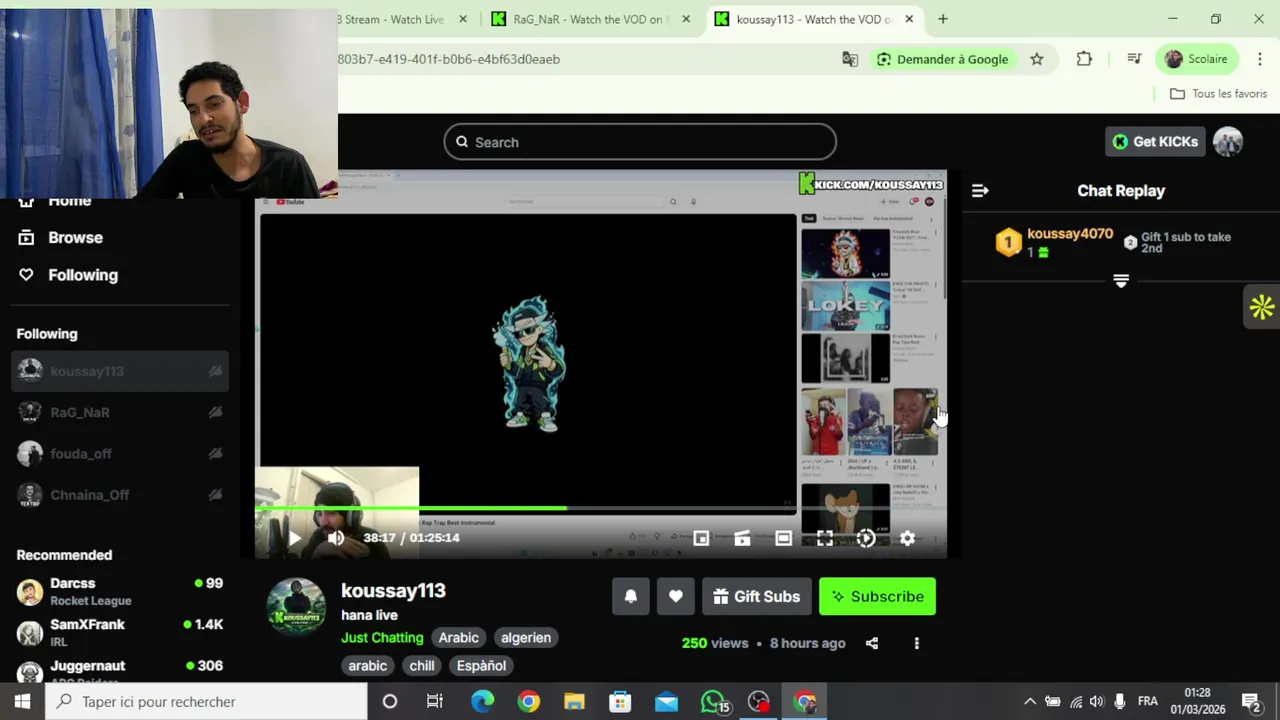Open recommended channel SamXFrank
1280x720 pixels.
(120, 633)
